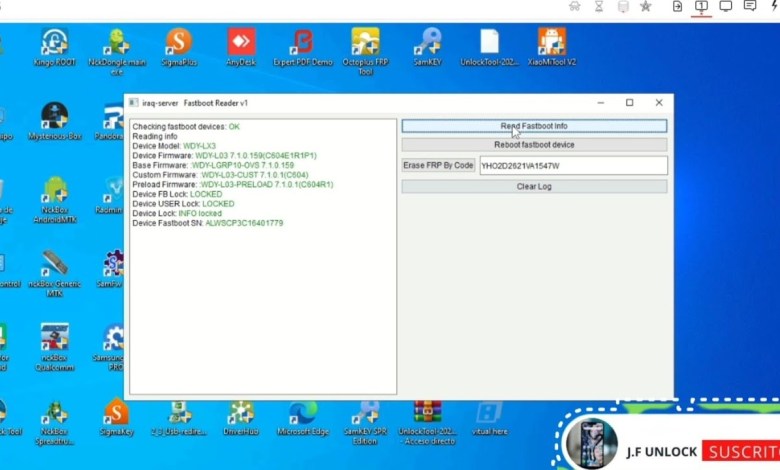
Task: Maximize the Fastboot Reader window
Action: point(629,103)
